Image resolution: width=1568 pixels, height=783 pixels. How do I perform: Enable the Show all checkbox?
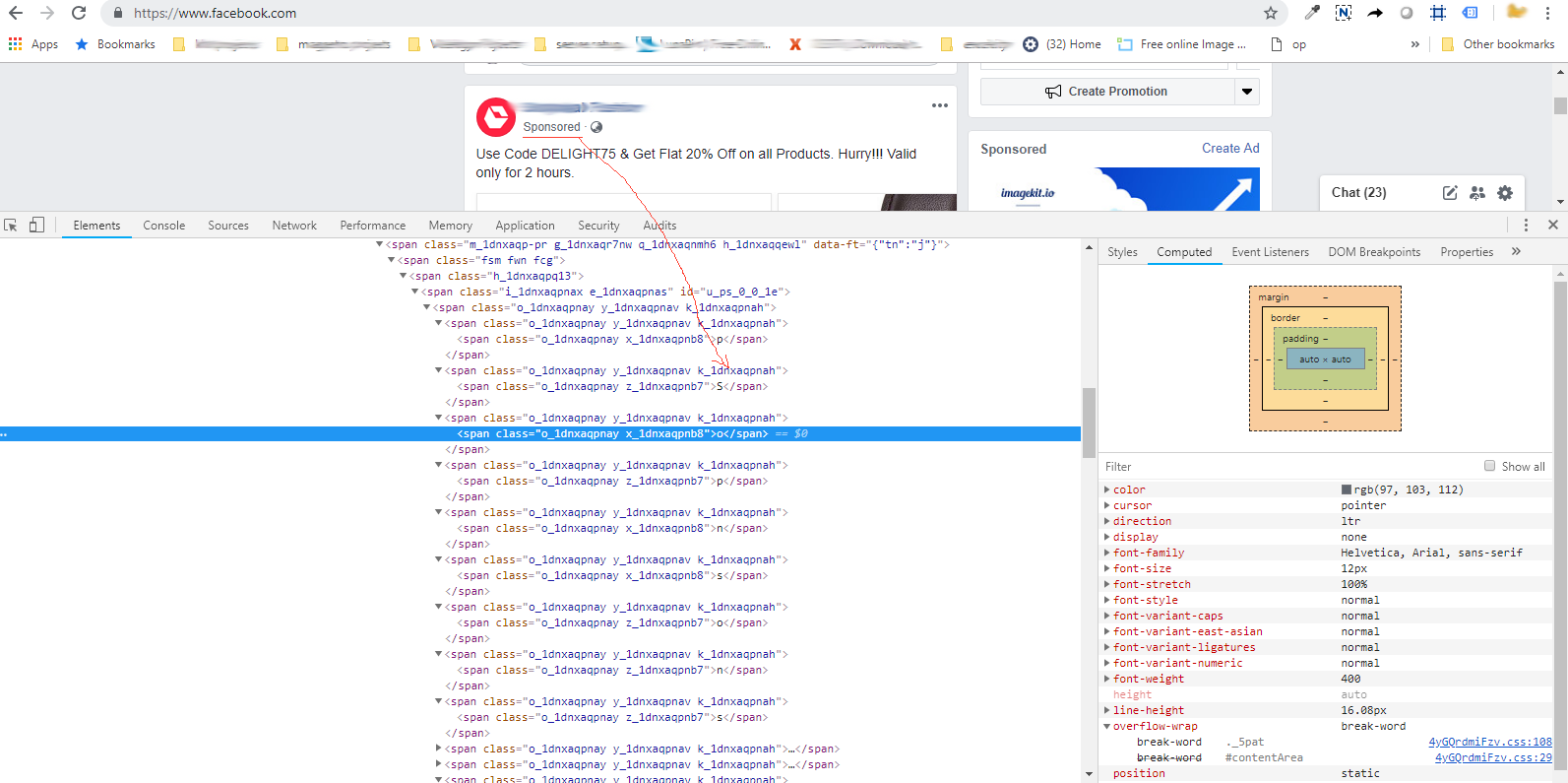[x=1490, y=467]
